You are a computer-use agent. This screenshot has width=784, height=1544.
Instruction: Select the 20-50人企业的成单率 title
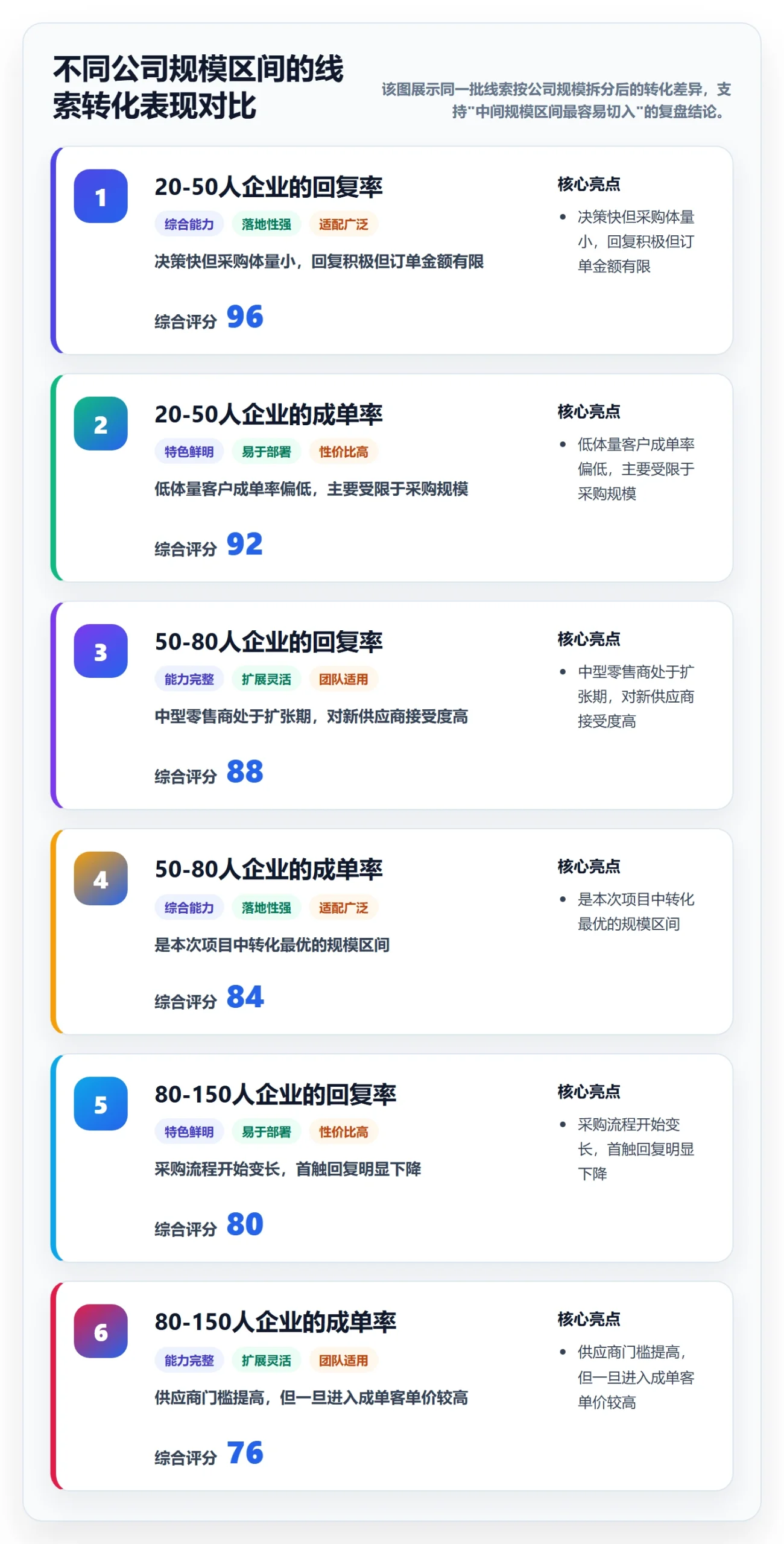[x=268, y=414]
